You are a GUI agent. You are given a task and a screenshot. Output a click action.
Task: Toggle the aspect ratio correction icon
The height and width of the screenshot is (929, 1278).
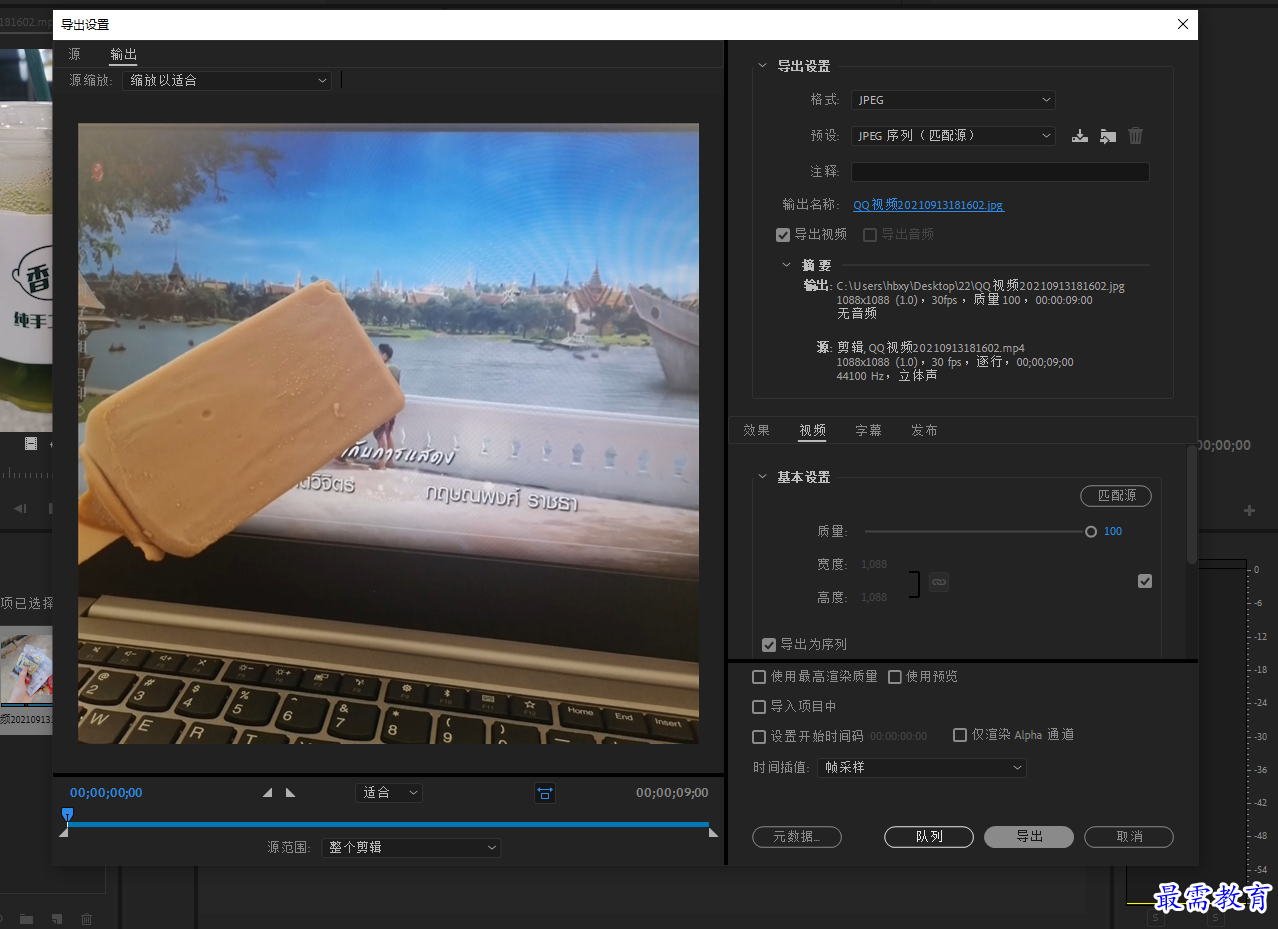point(545,793)
